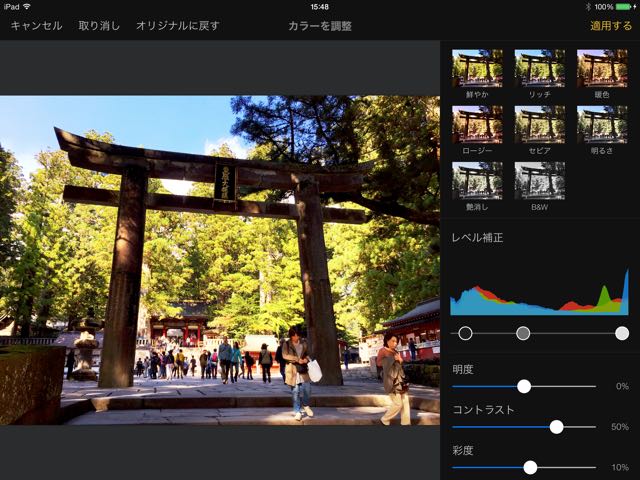Image resolution: width=640 pixels, height=480 pixels.
Task: Tap the battery indicator in status bar
Action: pyautogui.click(x=623, y=7)
